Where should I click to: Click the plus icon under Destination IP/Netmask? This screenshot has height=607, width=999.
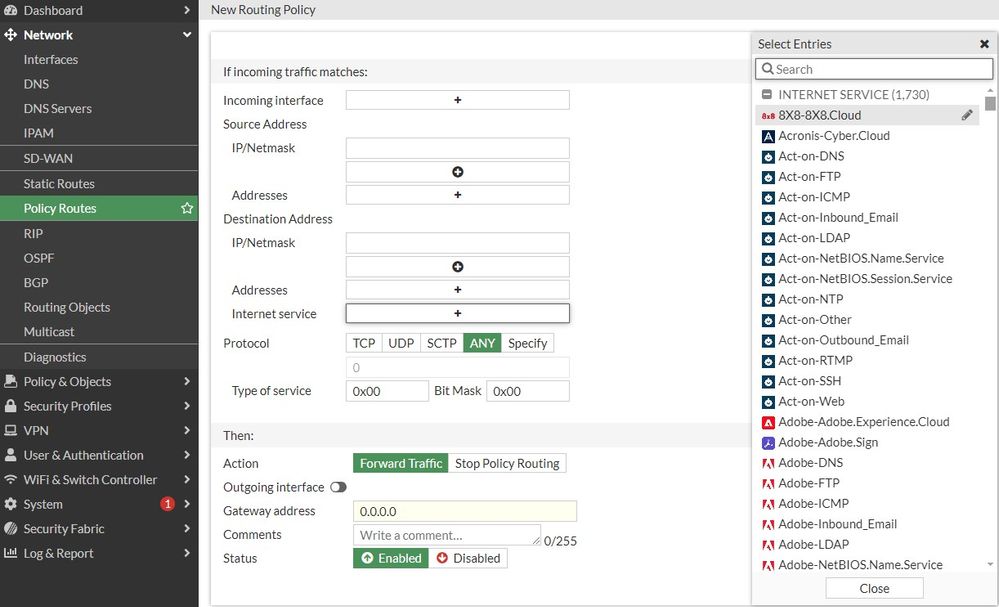[457, 267]
